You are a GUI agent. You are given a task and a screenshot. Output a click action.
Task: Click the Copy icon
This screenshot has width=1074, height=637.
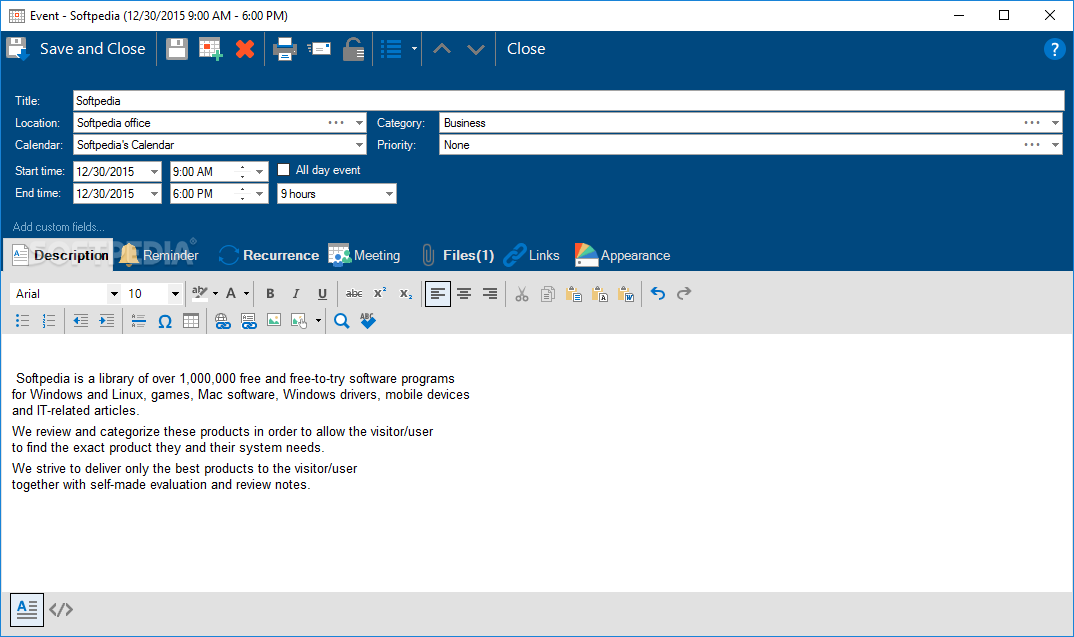click(547, 294)
